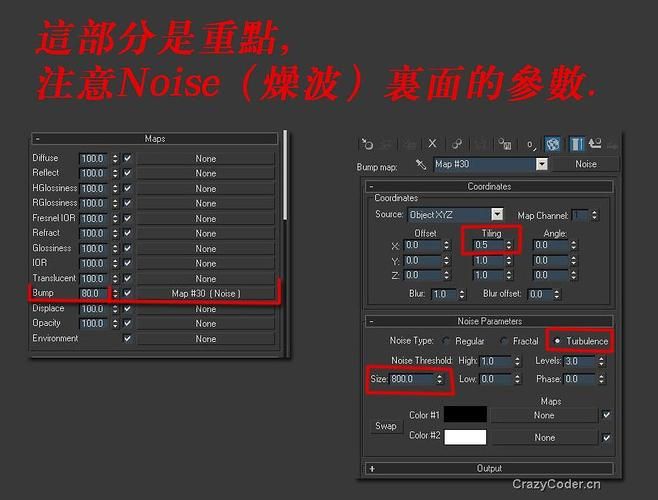The height and width of the screenshot is (500, 658).
Task: Toggle the Environment map checkbox
Action: point(128,338)
